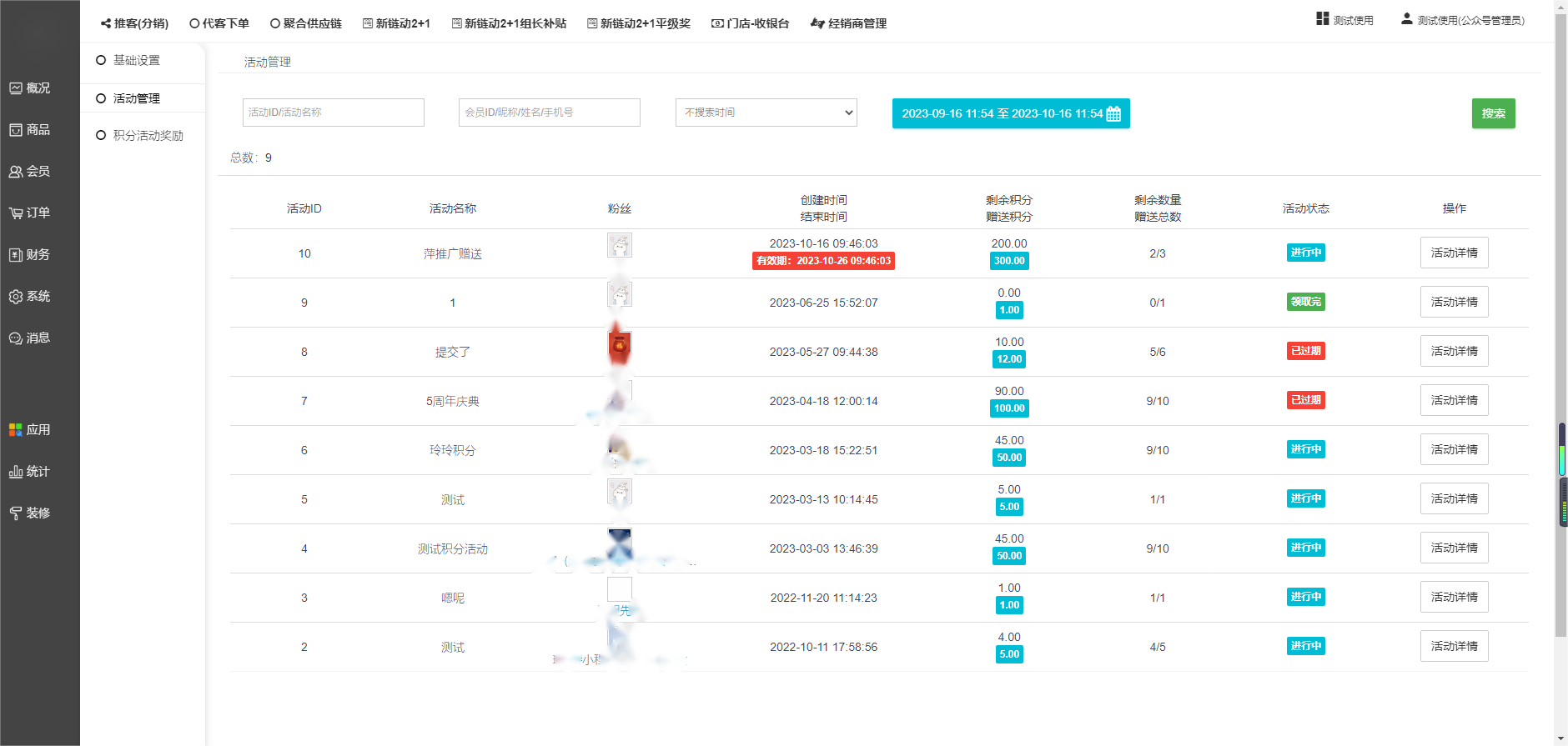Open 统计 statistics chart icon
This screenshot has height=746, width=1568.
coord(16,472)
